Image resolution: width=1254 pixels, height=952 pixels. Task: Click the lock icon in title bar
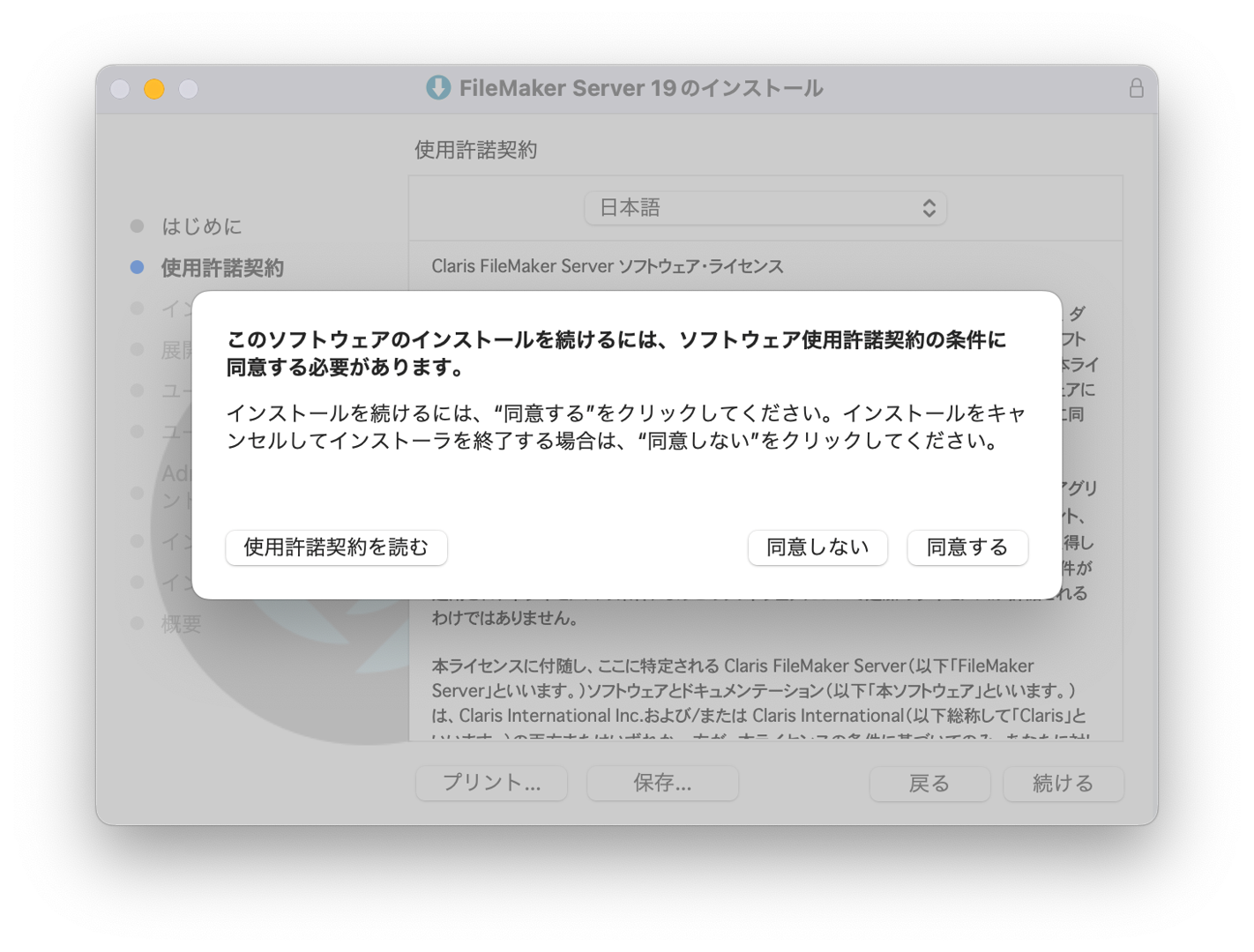coord(1136,88)
